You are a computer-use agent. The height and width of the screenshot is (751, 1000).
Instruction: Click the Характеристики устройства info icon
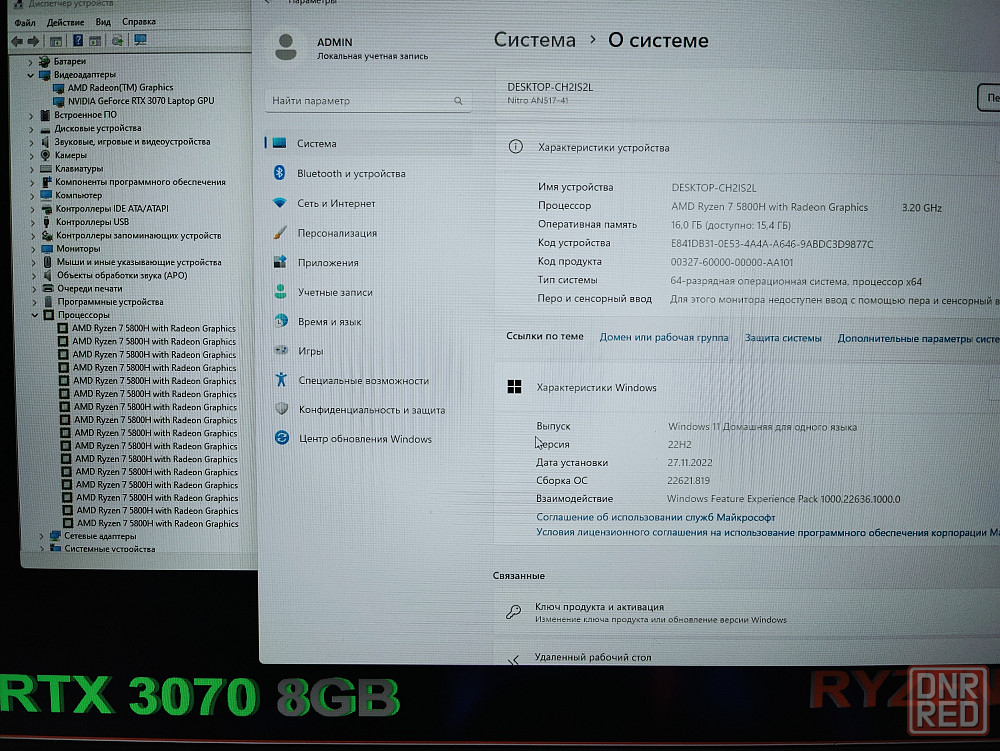pyautogui.click(x=515, y=147)
